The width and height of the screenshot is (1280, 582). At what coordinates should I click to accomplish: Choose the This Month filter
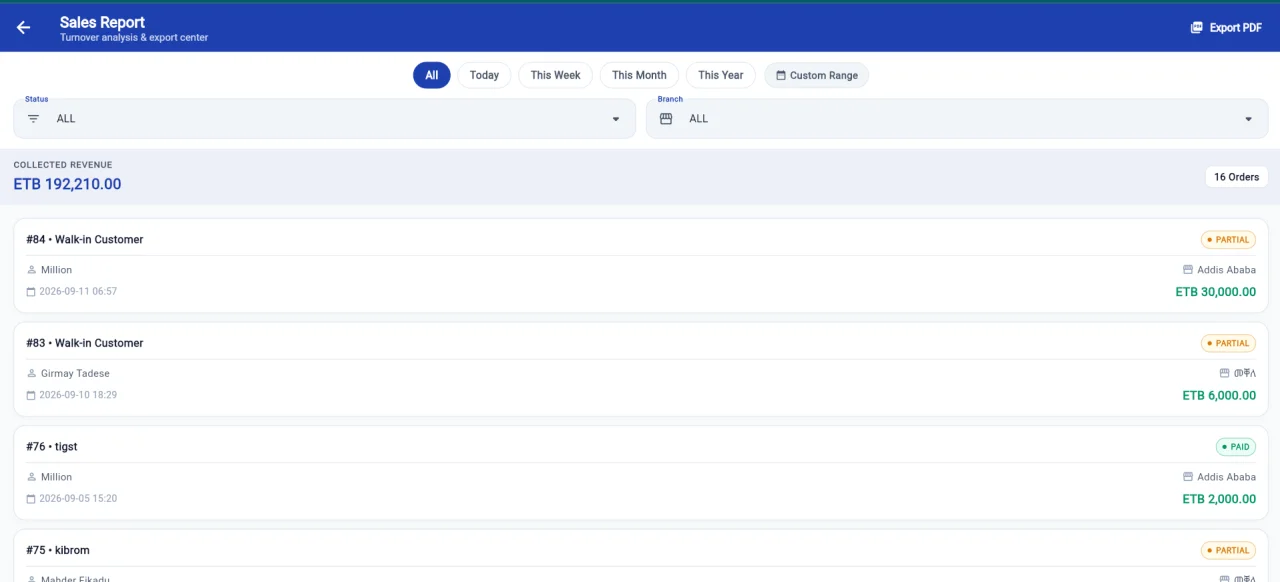click(x=639, y=75)
